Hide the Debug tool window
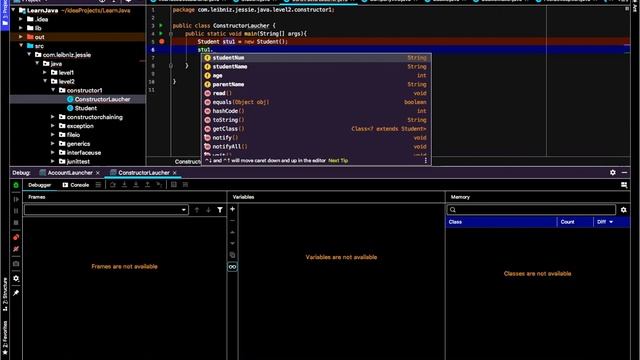This screenshot has height=360, width=640. [x=624, y=173]
